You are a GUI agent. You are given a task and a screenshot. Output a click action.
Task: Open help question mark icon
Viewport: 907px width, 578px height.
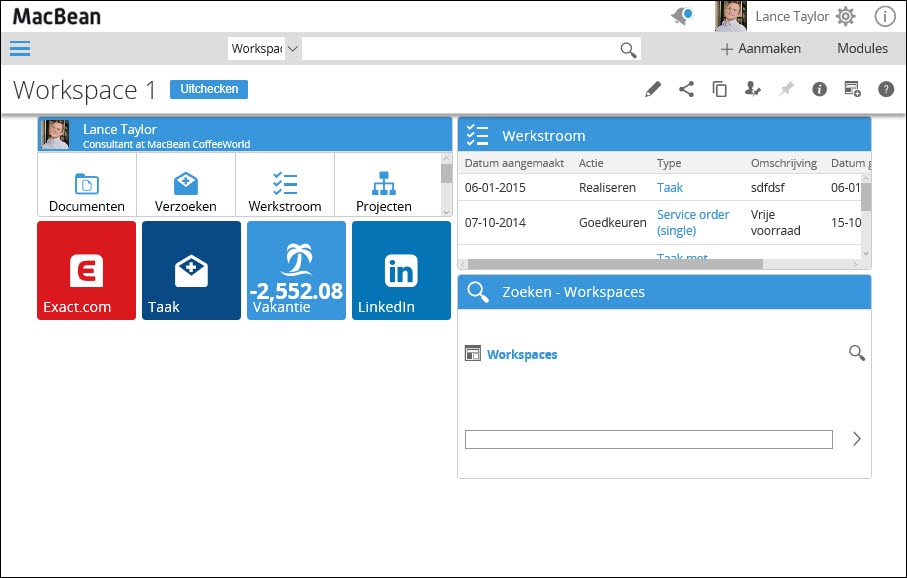coord(886,89)
